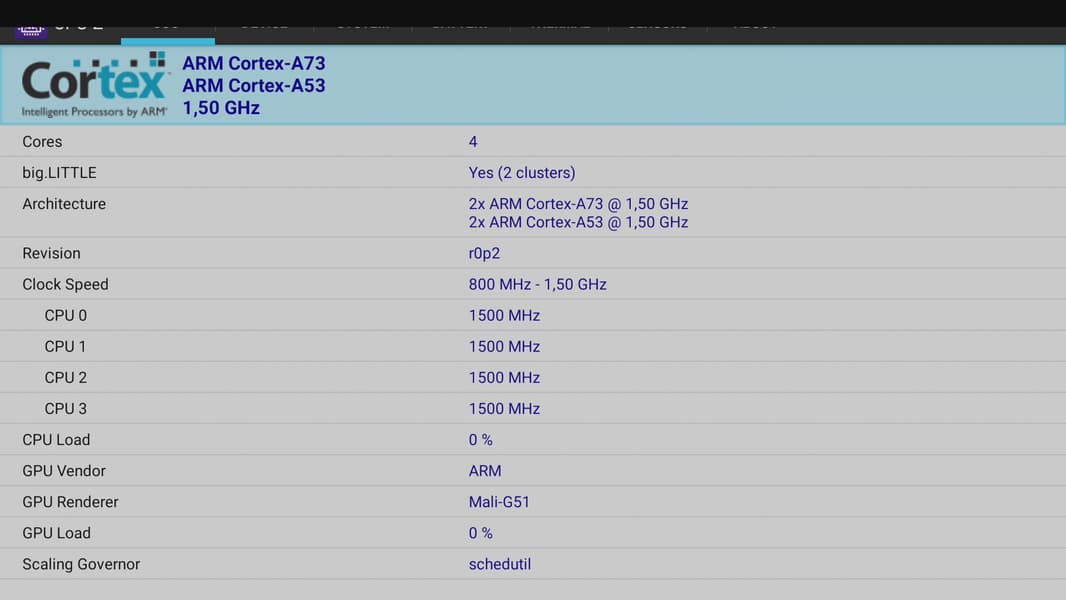1066x600 pixels.
Task: Click the Mali-G51 value
Action: pos(499,502)
